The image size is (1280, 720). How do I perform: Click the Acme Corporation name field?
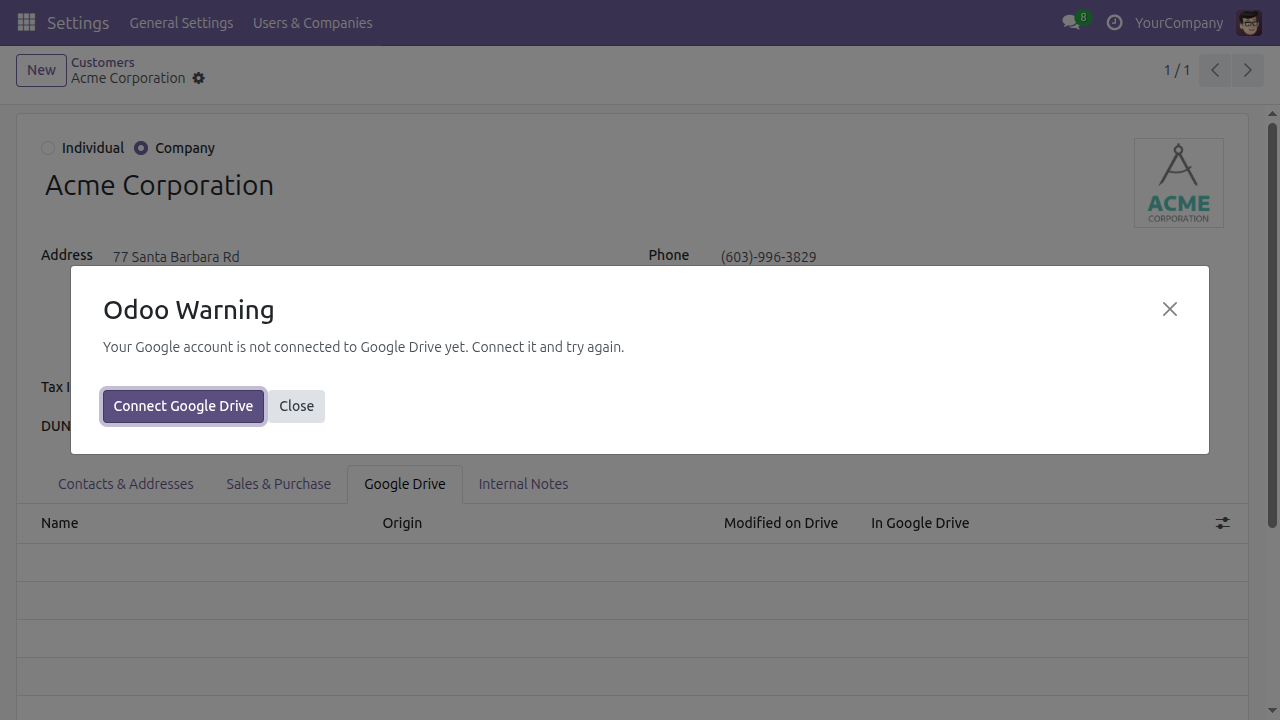coord(159,185)
